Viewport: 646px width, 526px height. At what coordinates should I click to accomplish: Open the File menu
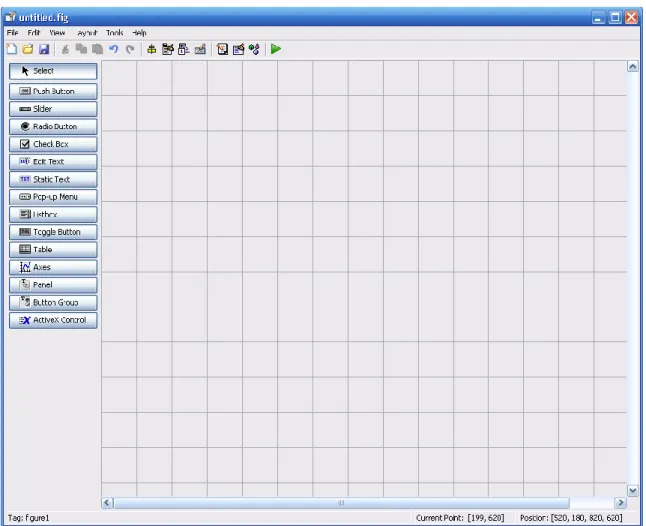click(x=12, y=33)
